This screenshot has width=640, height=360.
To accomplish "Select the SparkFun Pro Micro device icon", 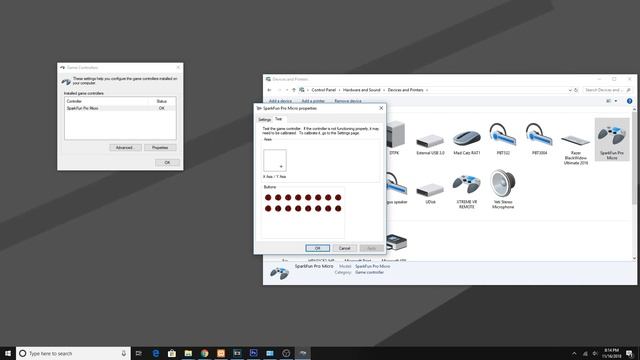I will click(611, 139).
